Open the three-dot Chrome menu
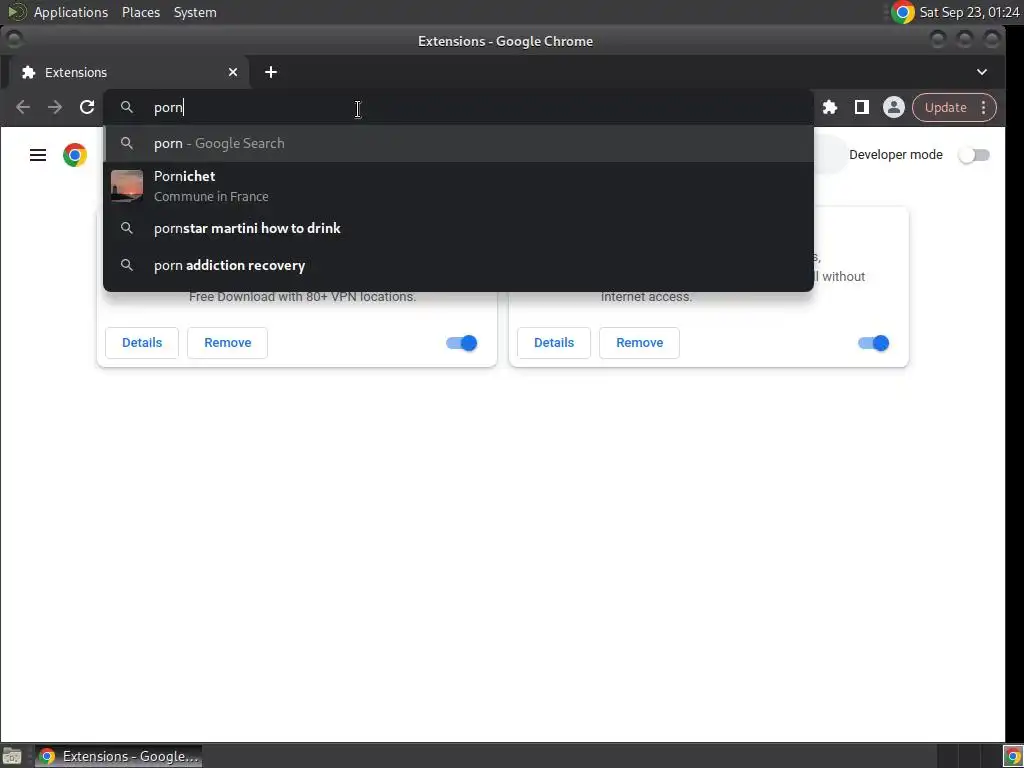Image resolution: width=1024 pixels, height=768 pixels. (x=984, y=107)
